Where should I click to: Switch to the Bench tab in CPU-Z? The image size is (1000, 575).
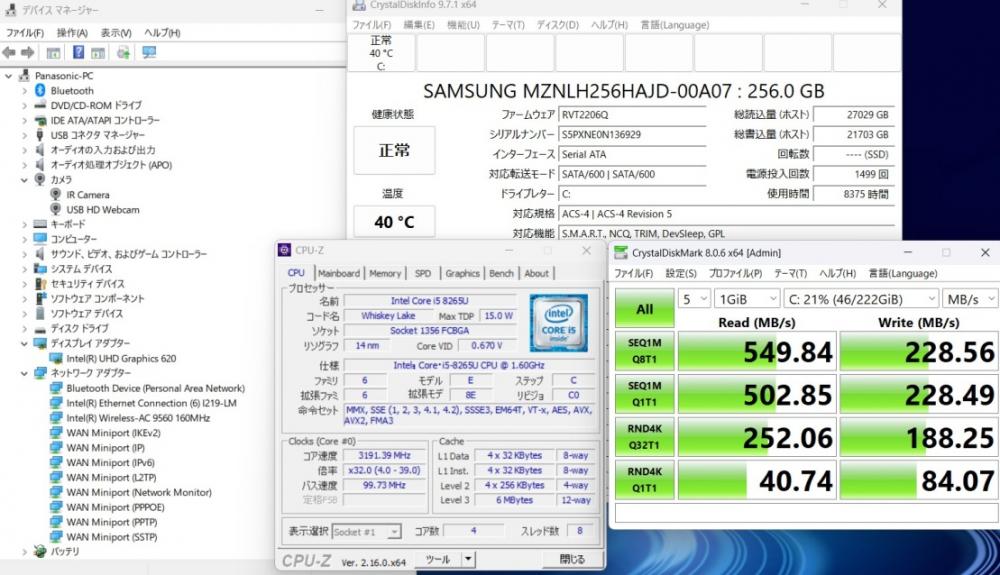[501, 273]
